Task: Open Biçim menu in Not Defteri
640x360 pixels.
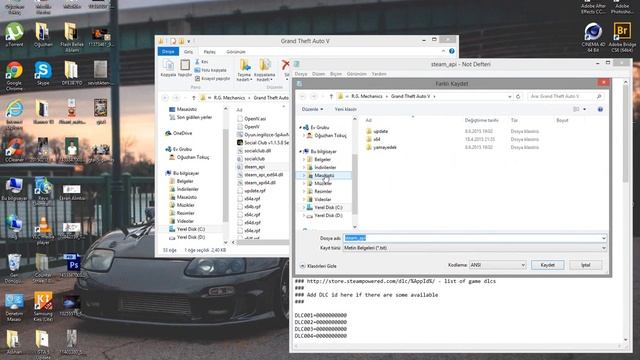Action: tap(336, 74)
